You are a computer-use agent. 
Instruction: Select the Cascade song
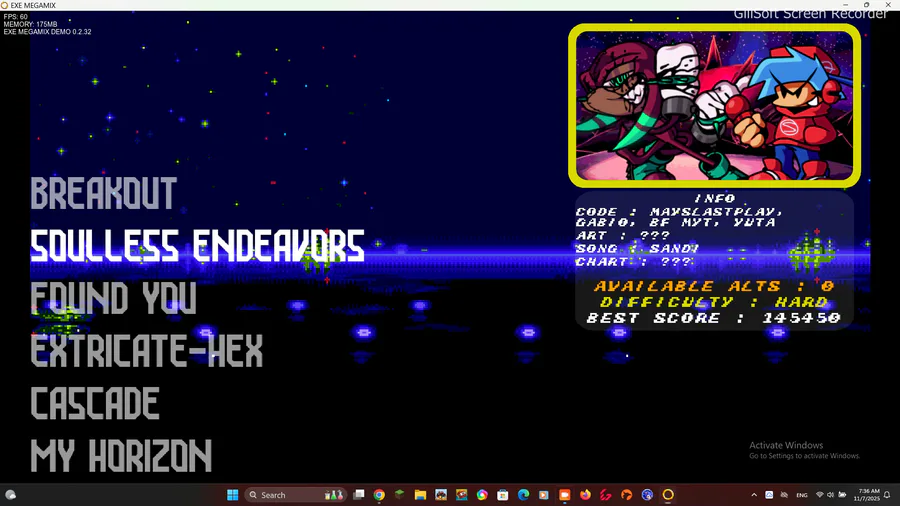pos(95,403)
